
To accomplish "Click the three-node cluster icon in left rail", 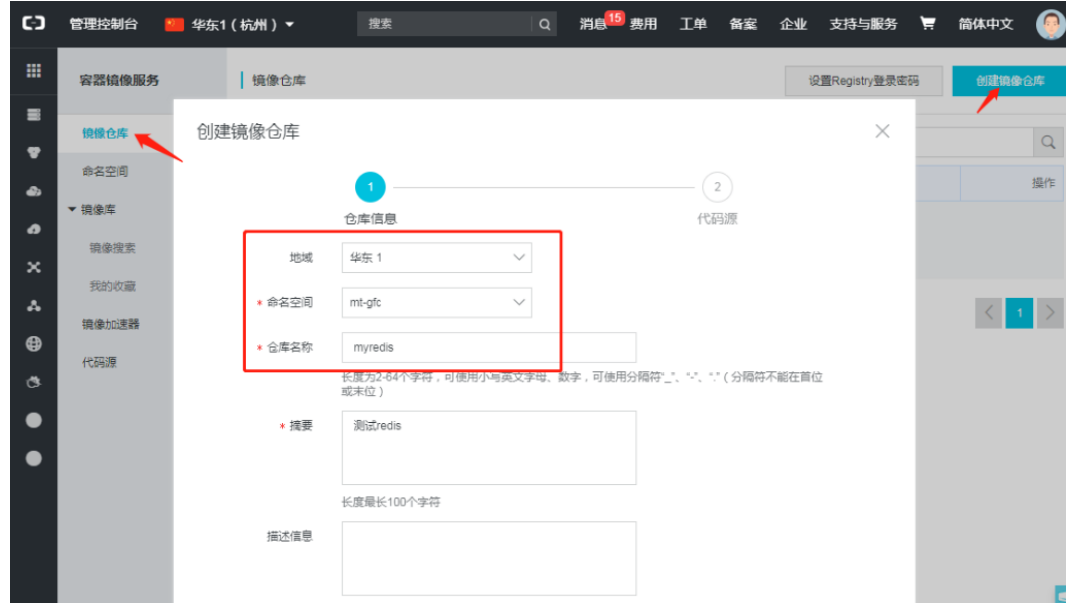I will click(33, 306).
